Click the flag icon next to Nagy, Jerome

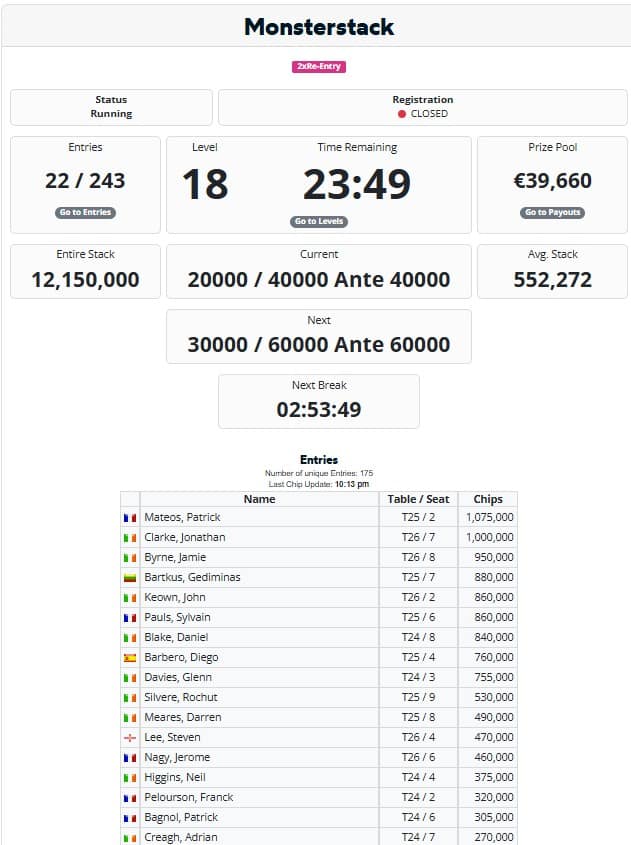click(129, 758)
